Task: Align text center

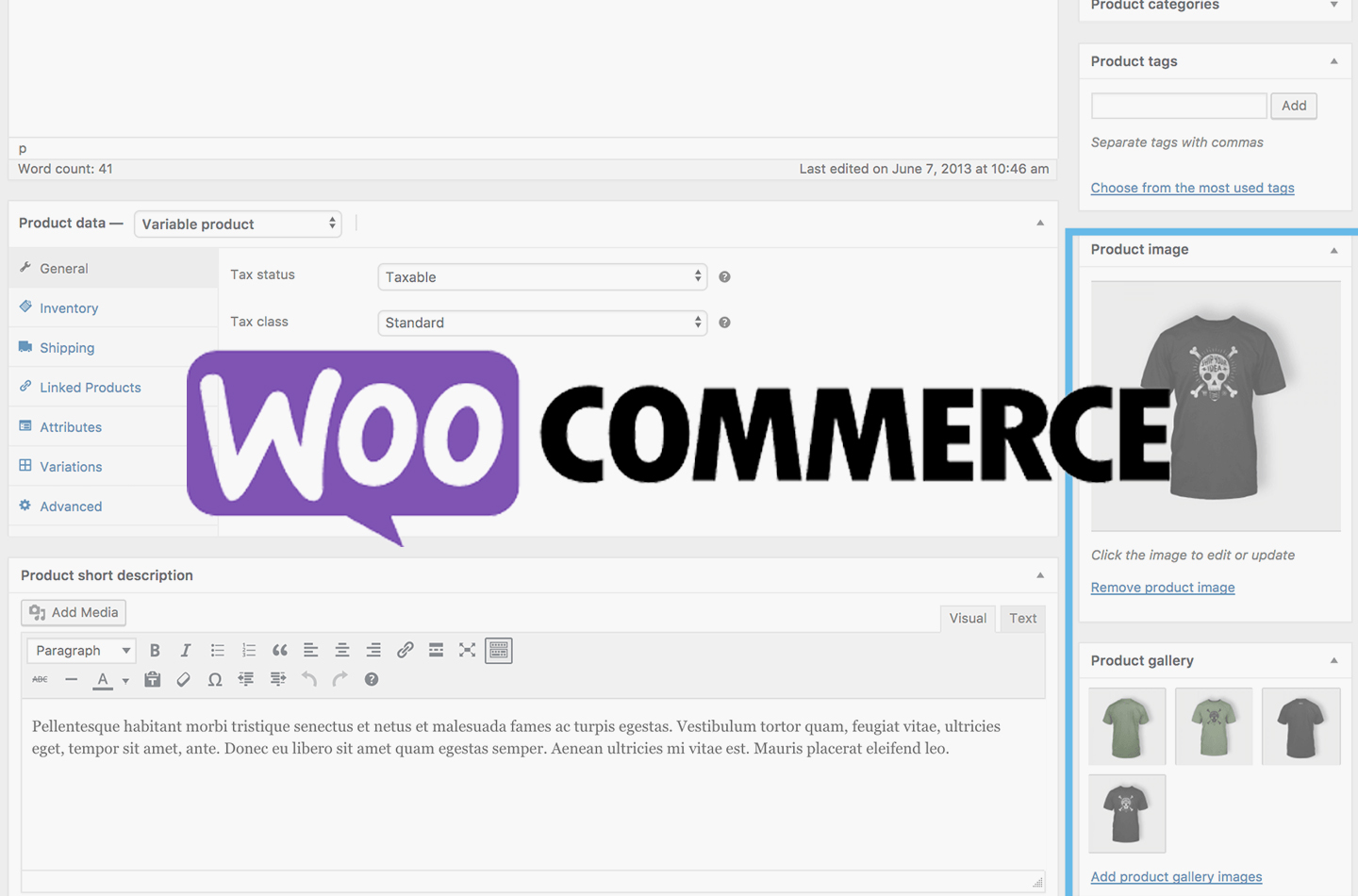Action: click(x=342, y=650)
